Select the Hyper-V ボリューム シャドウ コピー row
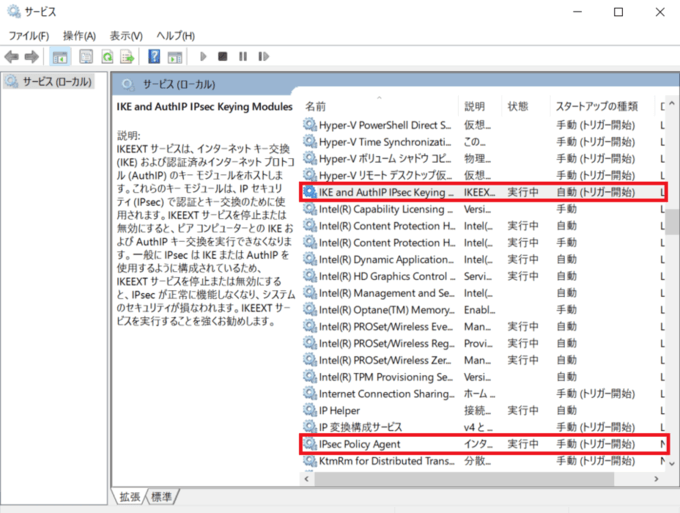 (x=483, y=159)
